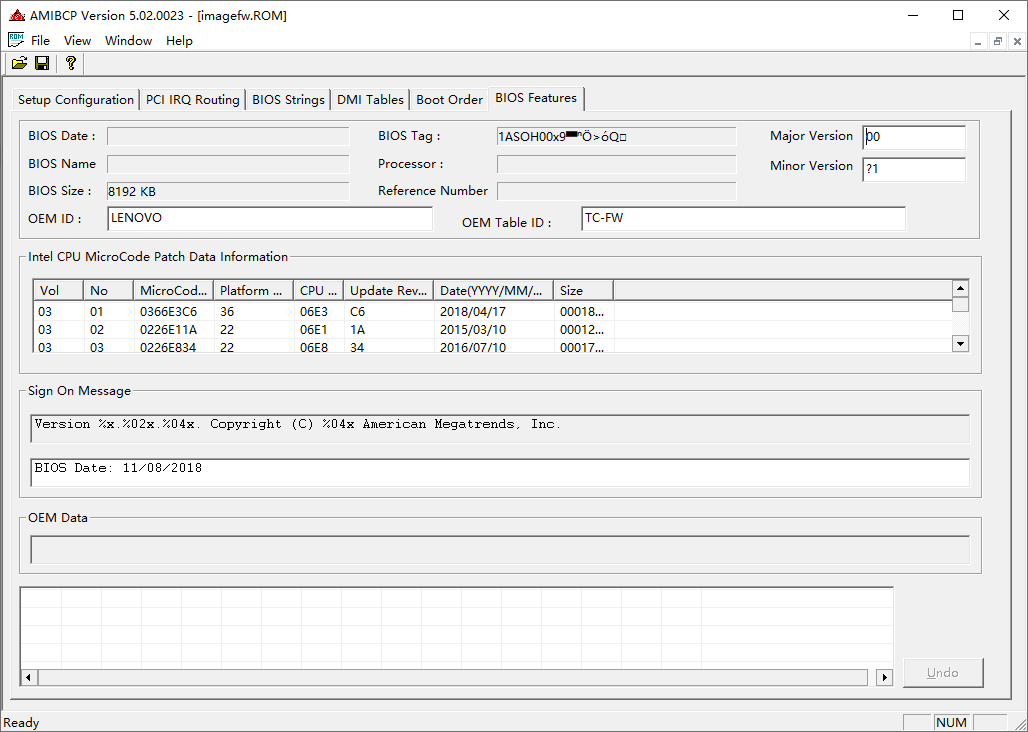
Task: Click the Undo button
Action: [943, 672]
